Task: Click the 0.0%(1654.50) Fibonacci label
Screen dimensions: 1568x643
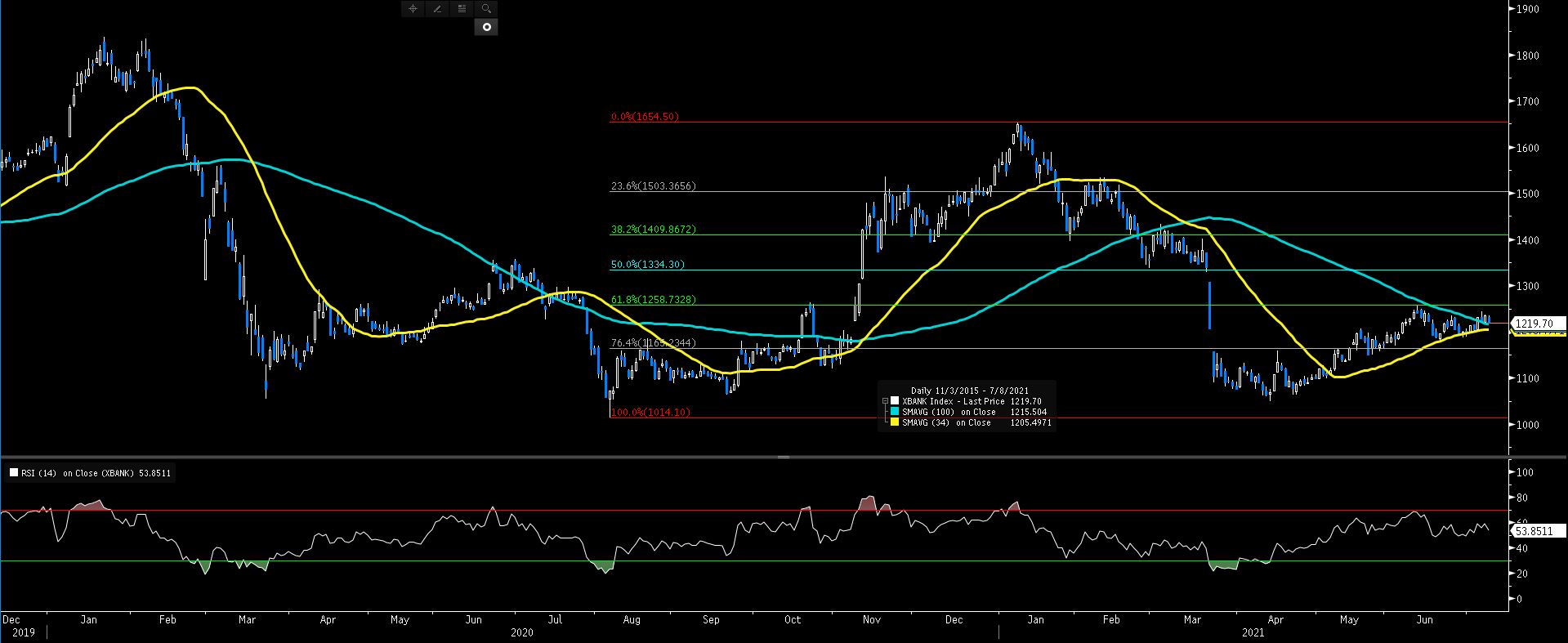Action: point(645,117)
